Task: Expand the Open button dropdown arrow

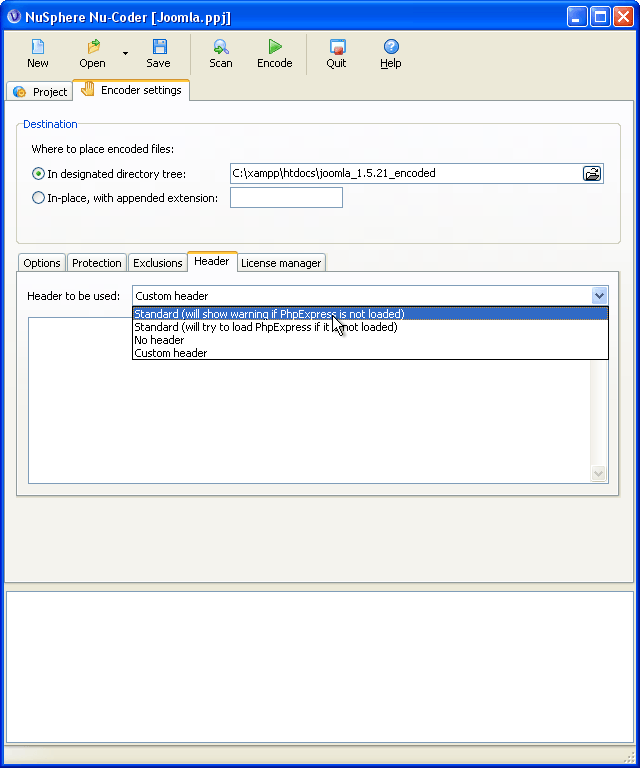Action: tap(125, 53)
